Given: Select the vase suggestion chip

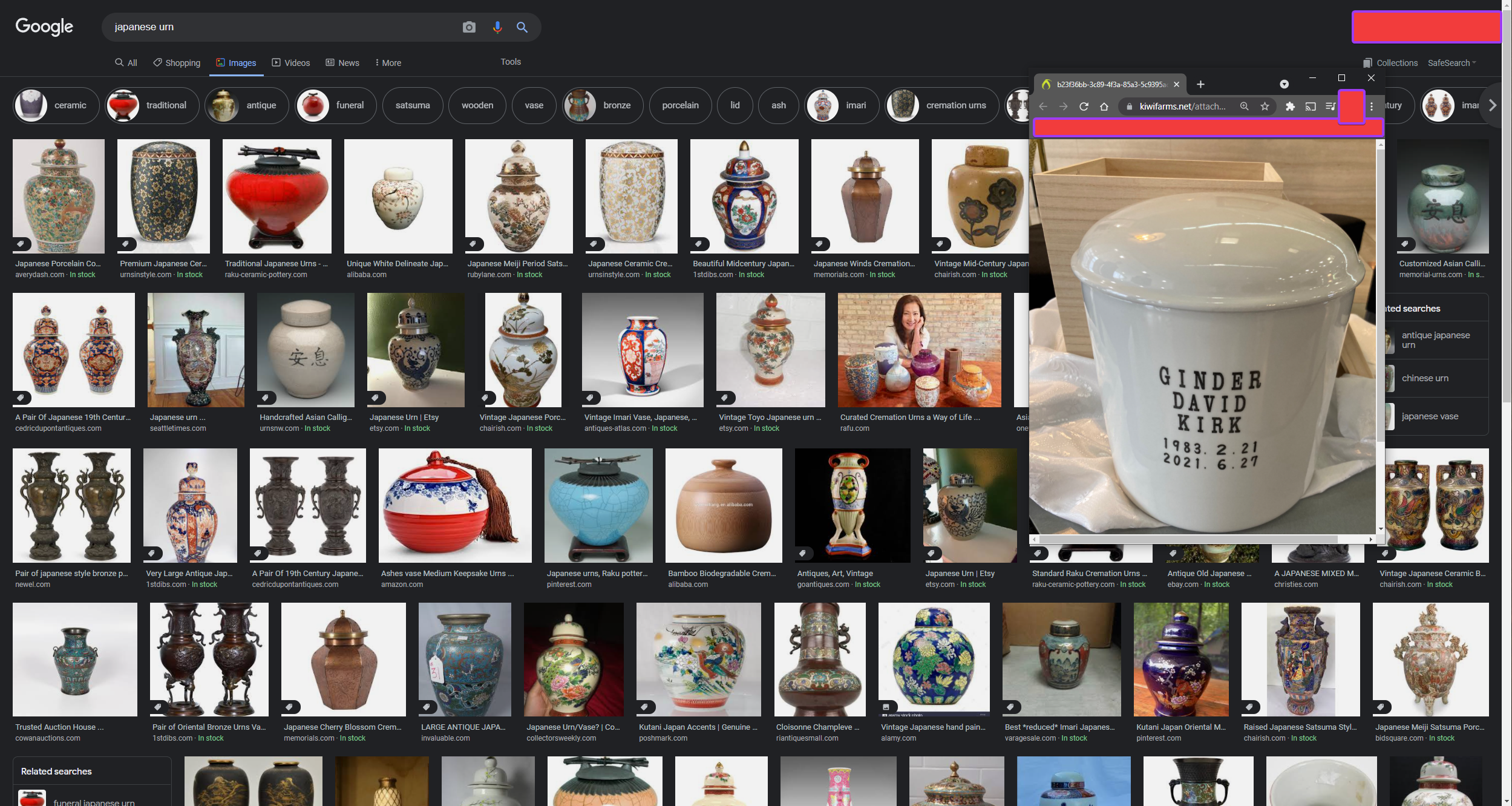Looking at the screenshot, I should tap(534, 105).
